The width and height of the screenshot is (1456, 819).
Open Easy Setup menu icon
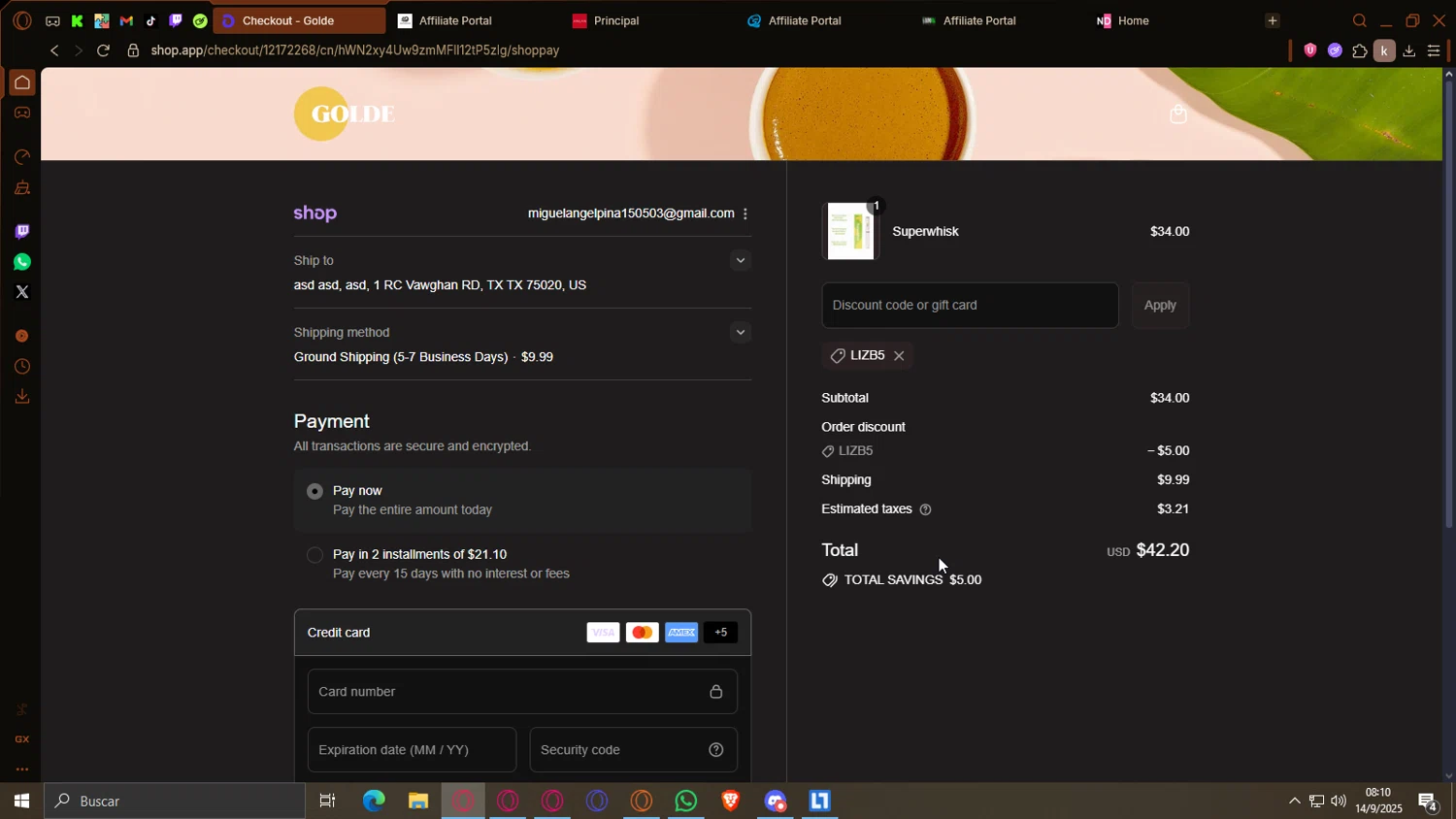tap(1434, 50)
